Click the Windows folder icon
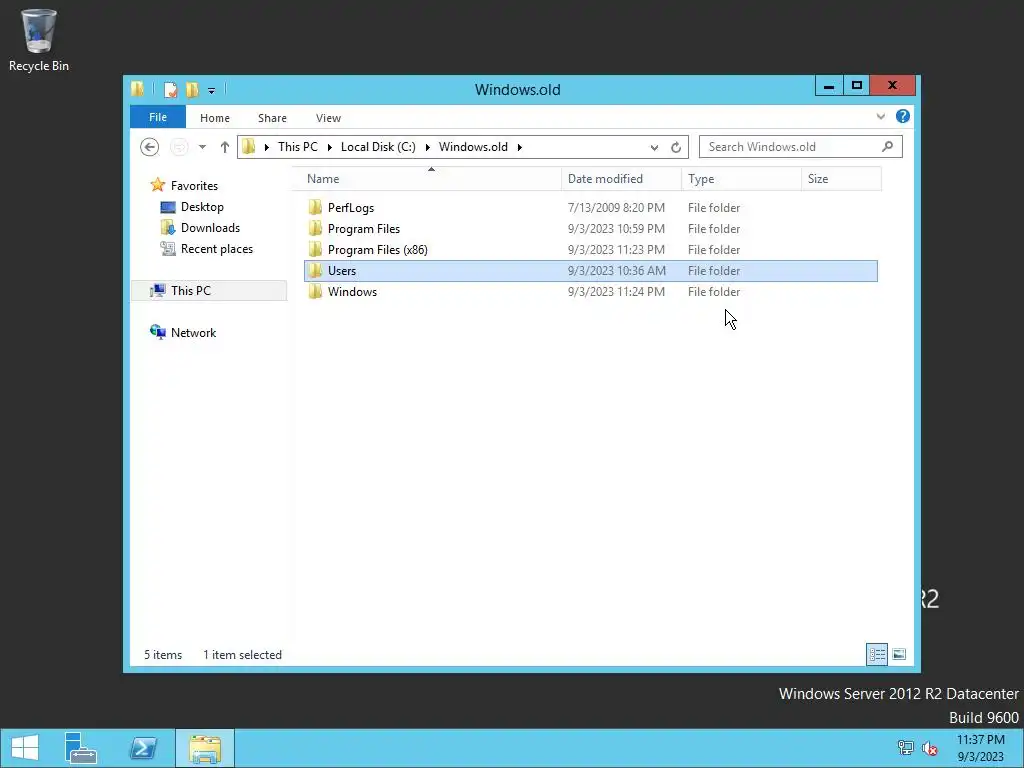The width and height of the screenshot is (1024, 768). [315, 291]
